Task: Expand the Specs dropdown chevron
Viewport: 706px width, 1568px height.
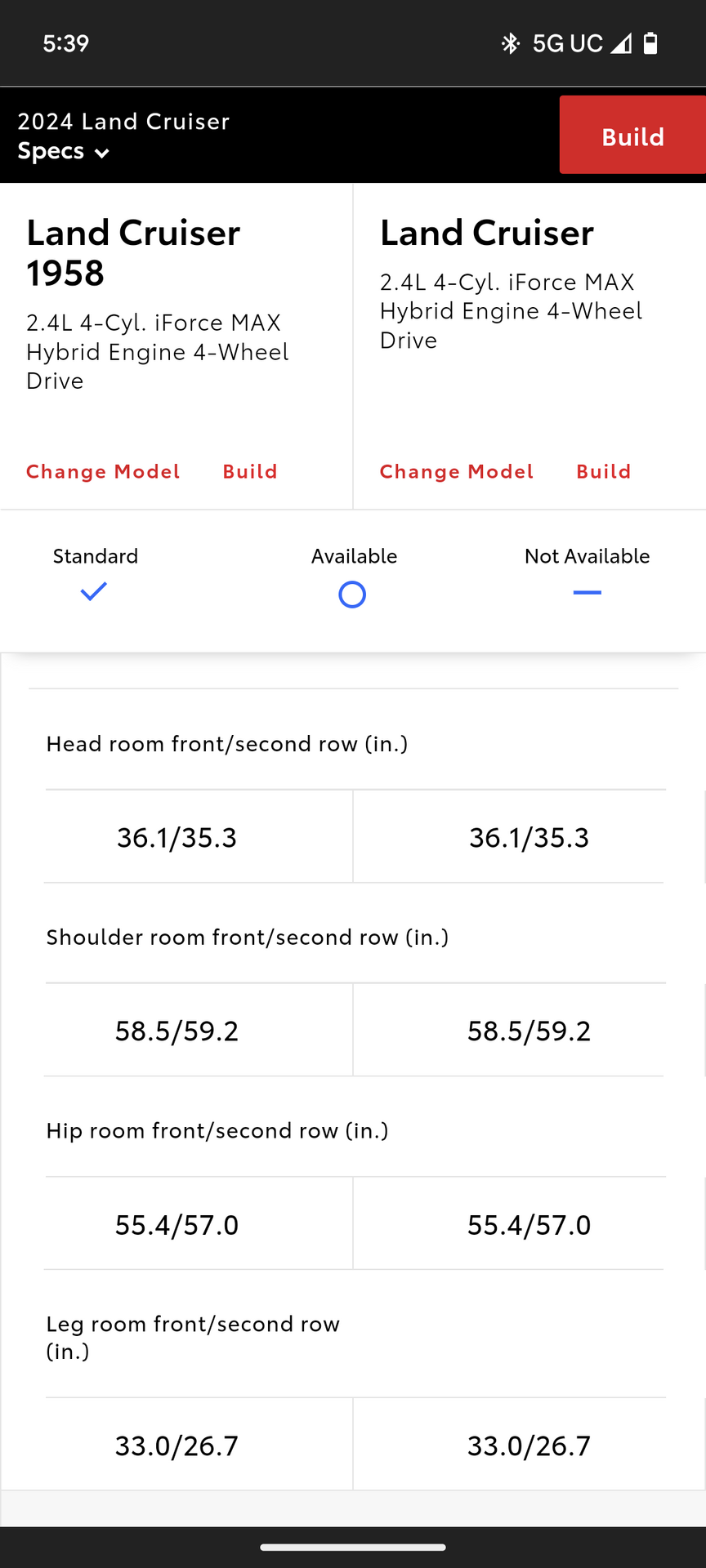Action: 102,153
